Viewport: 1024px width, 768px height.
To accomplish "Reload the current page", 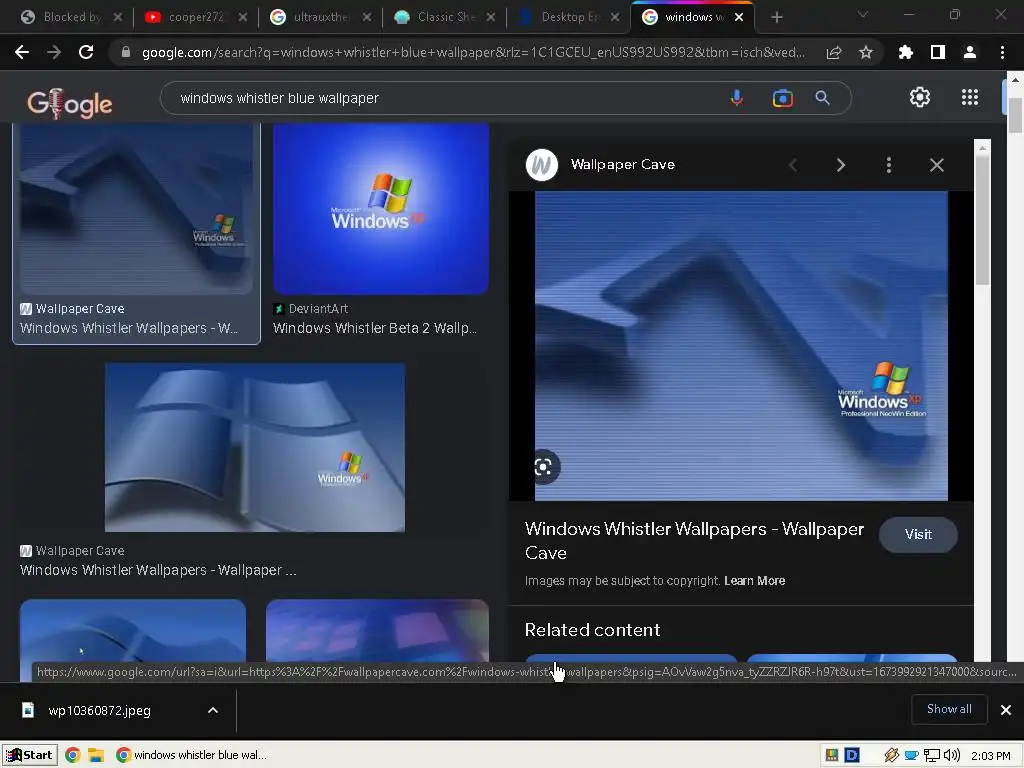I will (86, 52).
